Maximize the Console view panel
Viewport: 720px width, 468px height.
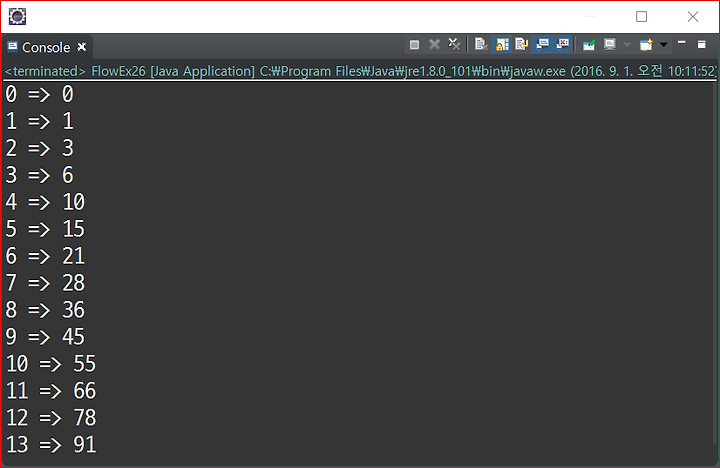click(701, 45)
